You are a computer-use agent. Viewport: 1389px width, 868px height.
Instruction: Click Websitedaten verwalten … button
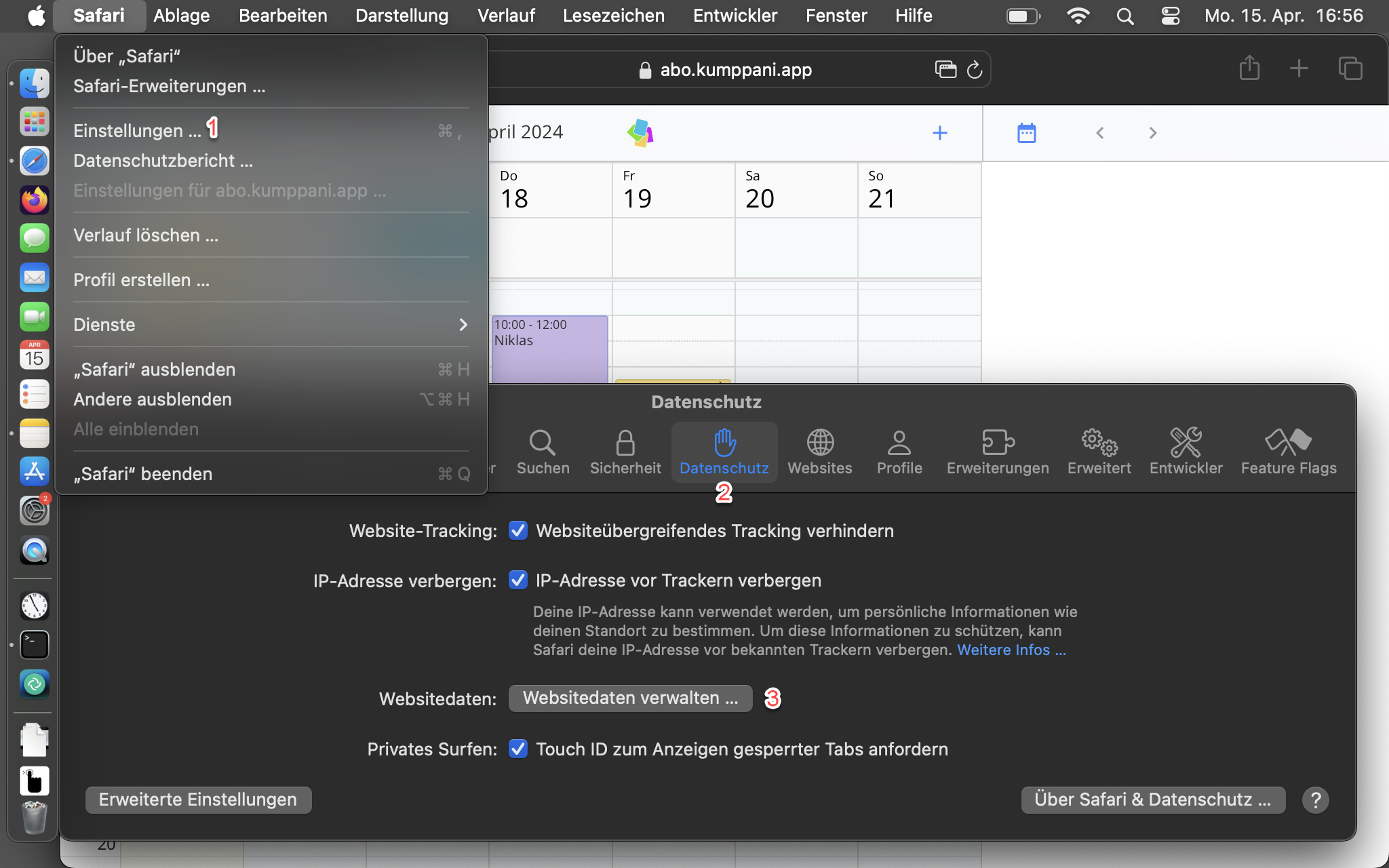(630, 698)
